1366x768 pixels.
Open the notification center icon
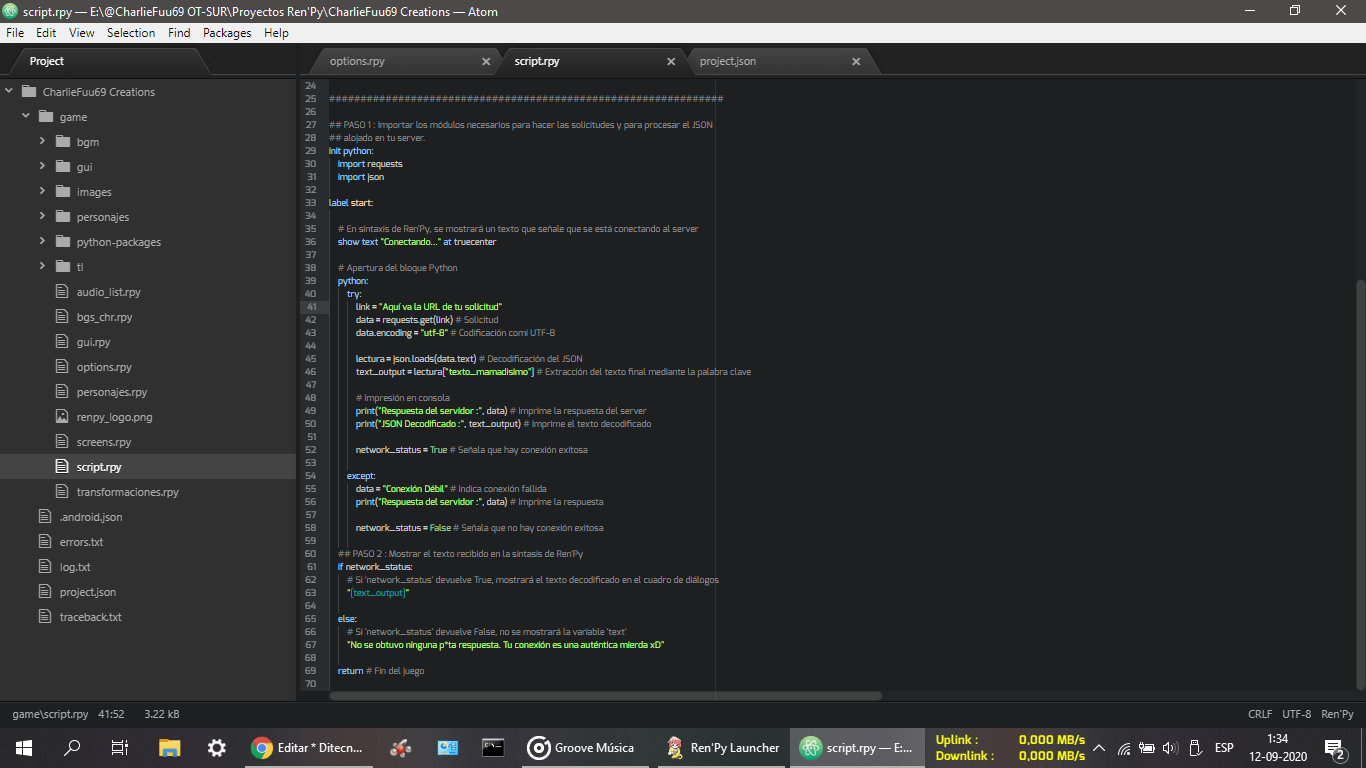click(x=1333, y=748)
